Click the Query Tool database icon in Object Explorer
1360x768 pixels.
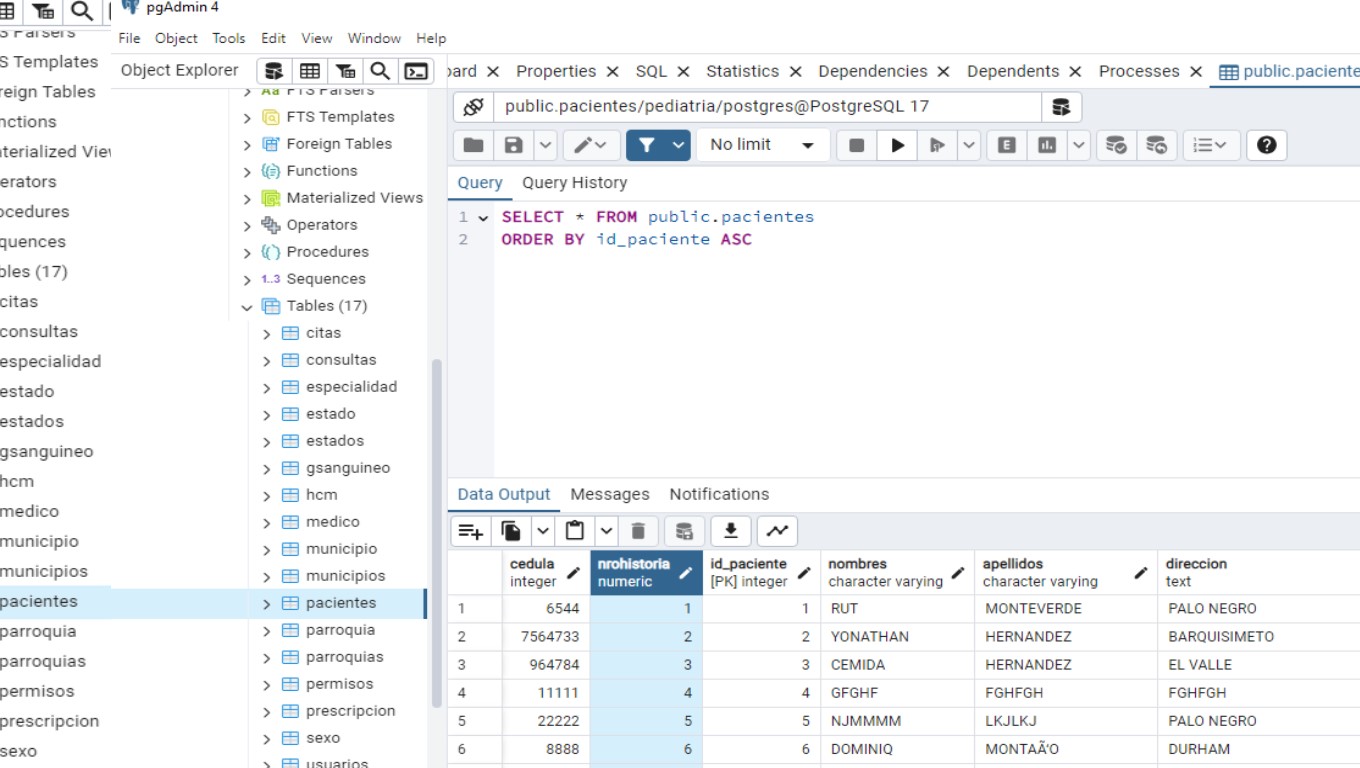274,71
